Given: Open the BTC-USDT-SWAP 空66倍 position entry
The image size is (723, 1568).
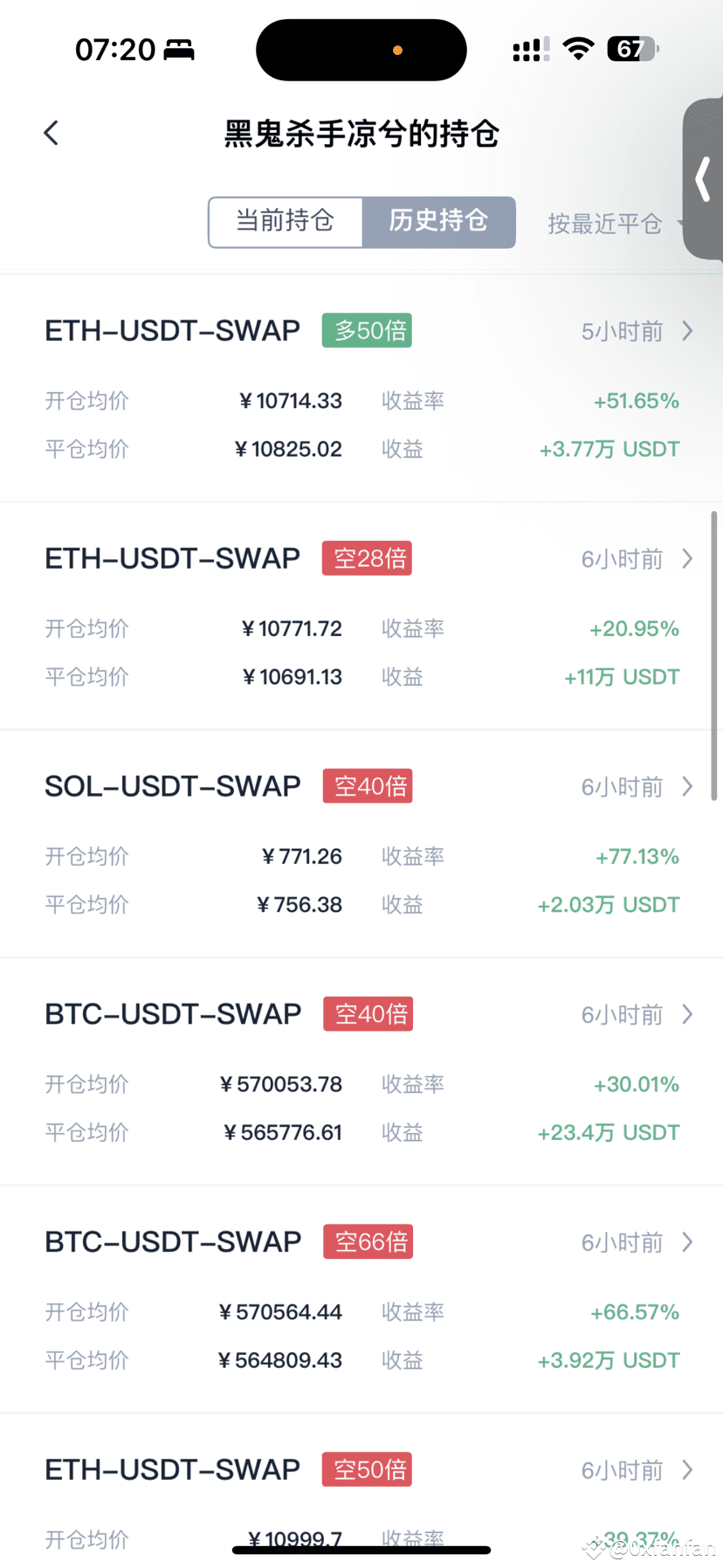Looking at the screenshot, I should coord(361,1299).
